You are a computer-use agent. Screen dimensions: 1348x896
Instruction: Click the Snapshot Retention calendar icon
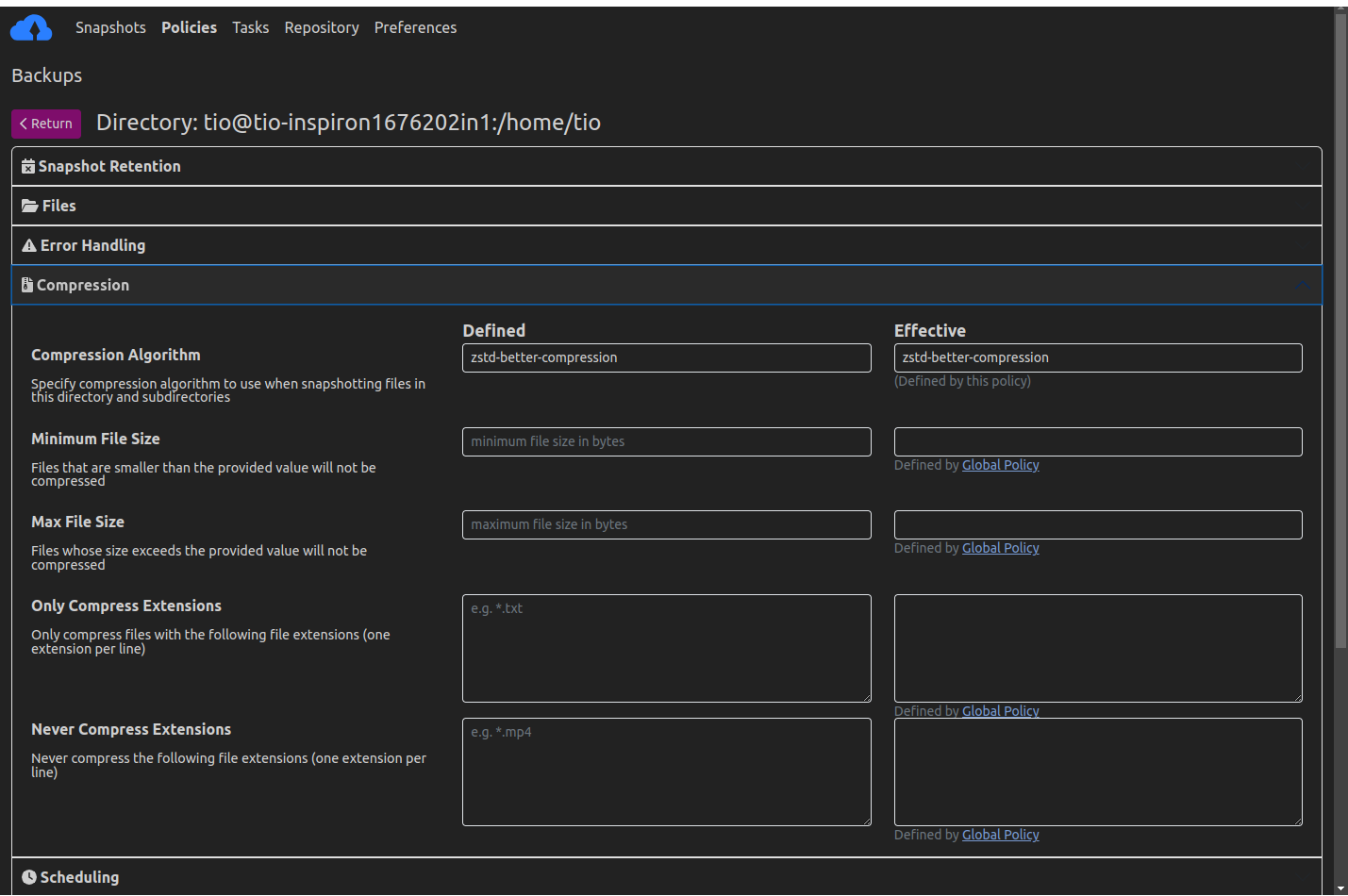coord(28,166)
